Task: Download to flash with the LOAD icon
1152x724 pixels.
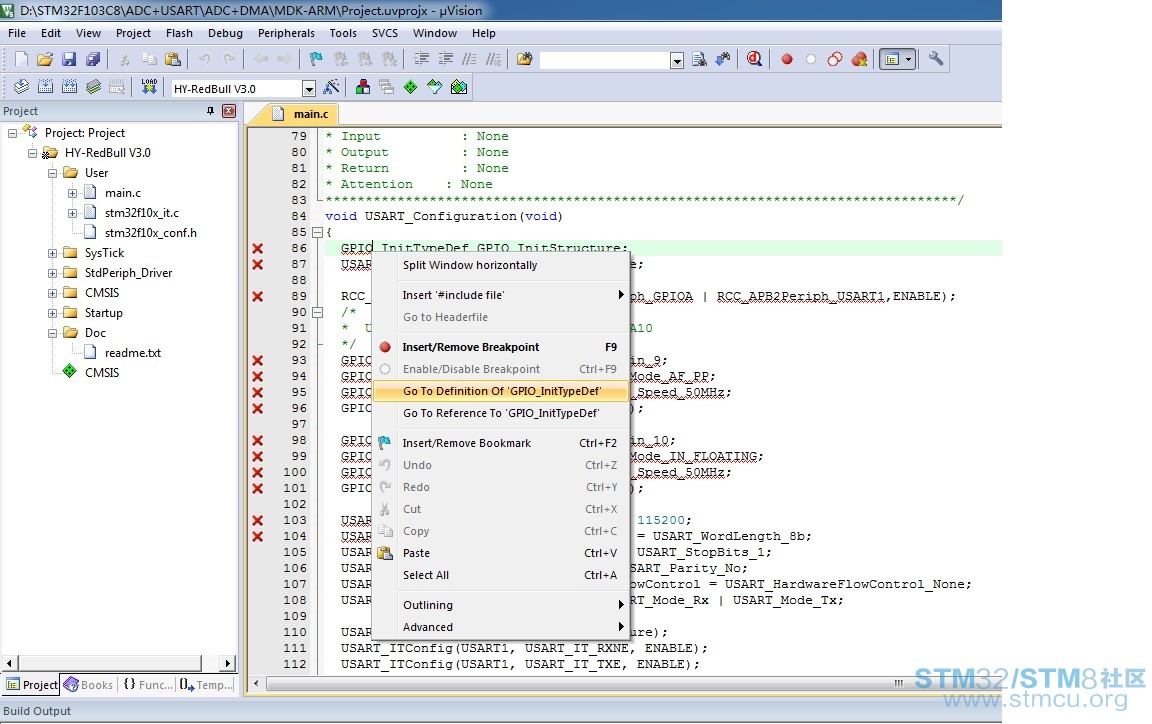Action: [149, 87]
